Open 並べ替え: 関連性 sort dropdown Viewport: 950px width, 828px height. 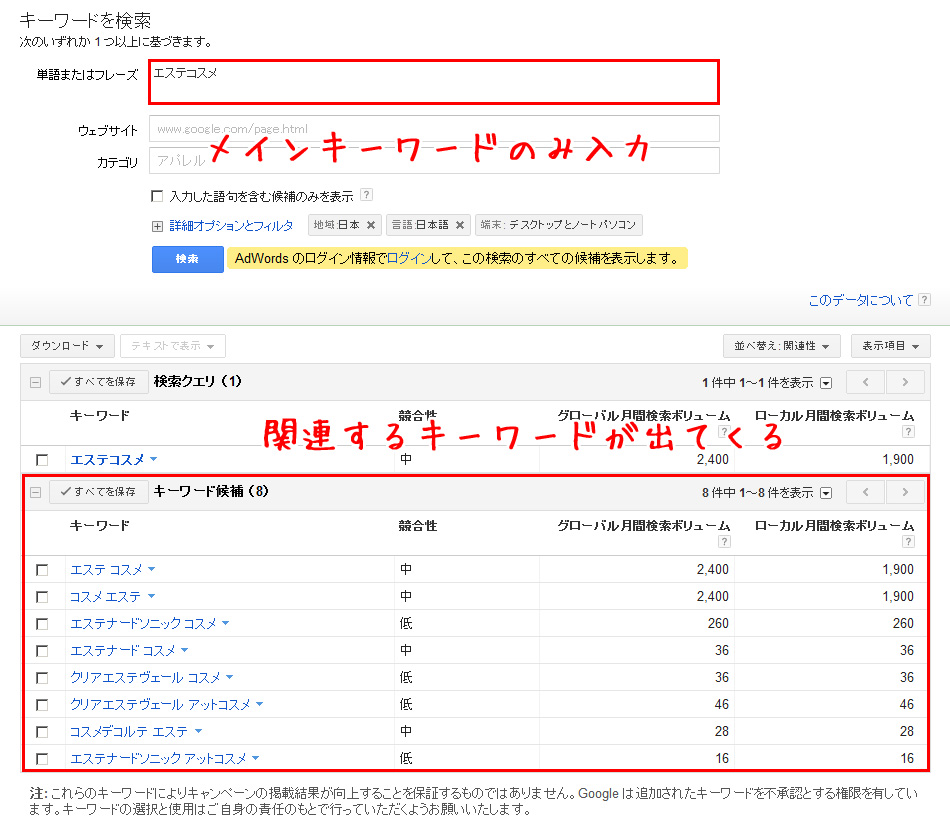[781, 346]
